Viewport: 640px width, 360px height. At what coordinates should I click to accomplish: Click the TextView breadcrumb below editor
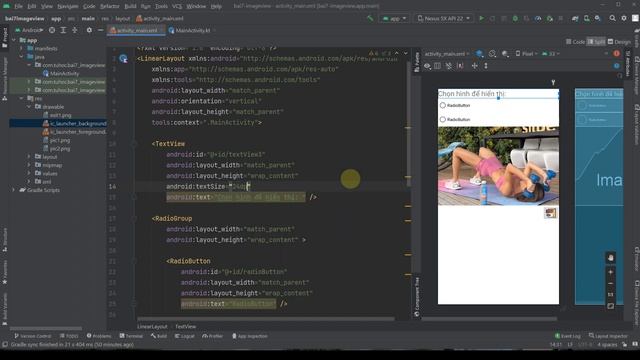[185, 327]
